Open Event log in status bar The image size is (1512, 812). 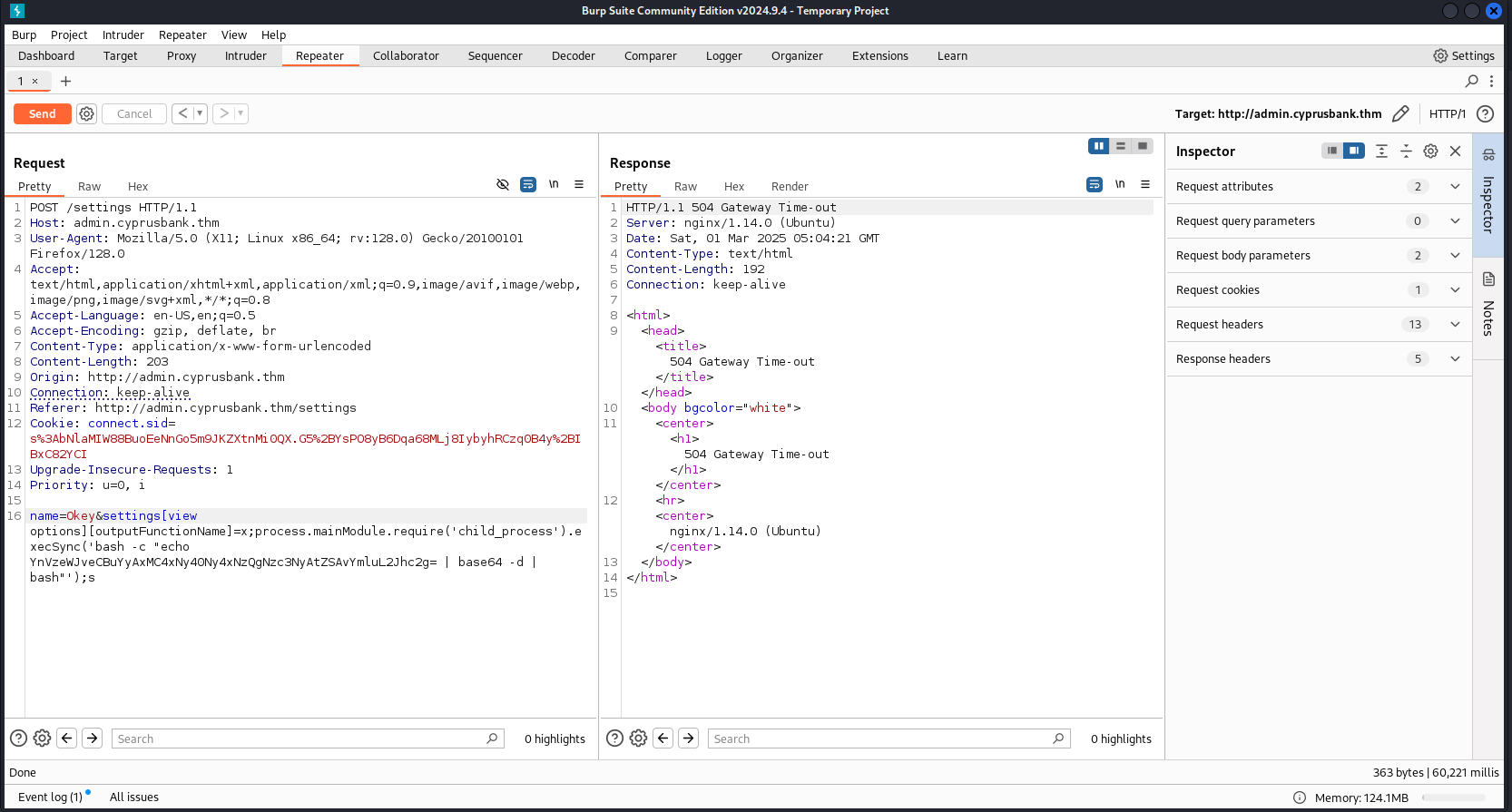coord(51,797)
